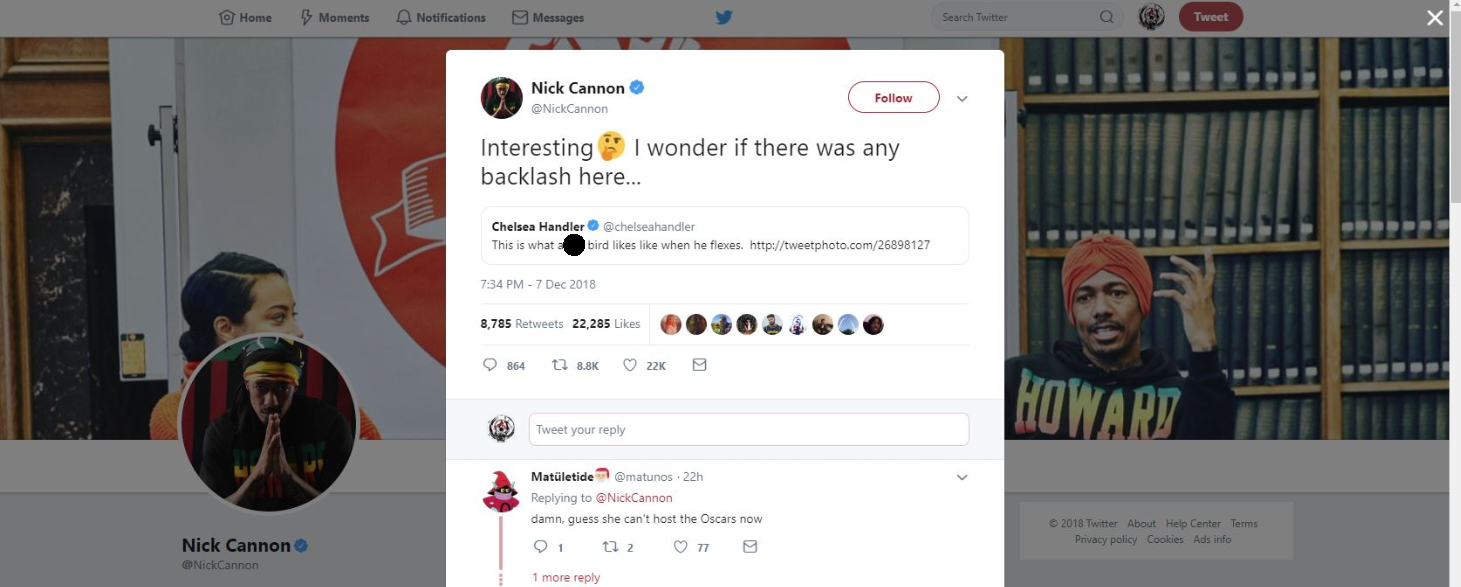The height and width of the screenshot is (587, 1461).
Task: Click the Tweet your reply field
Action: click(749, 429)
